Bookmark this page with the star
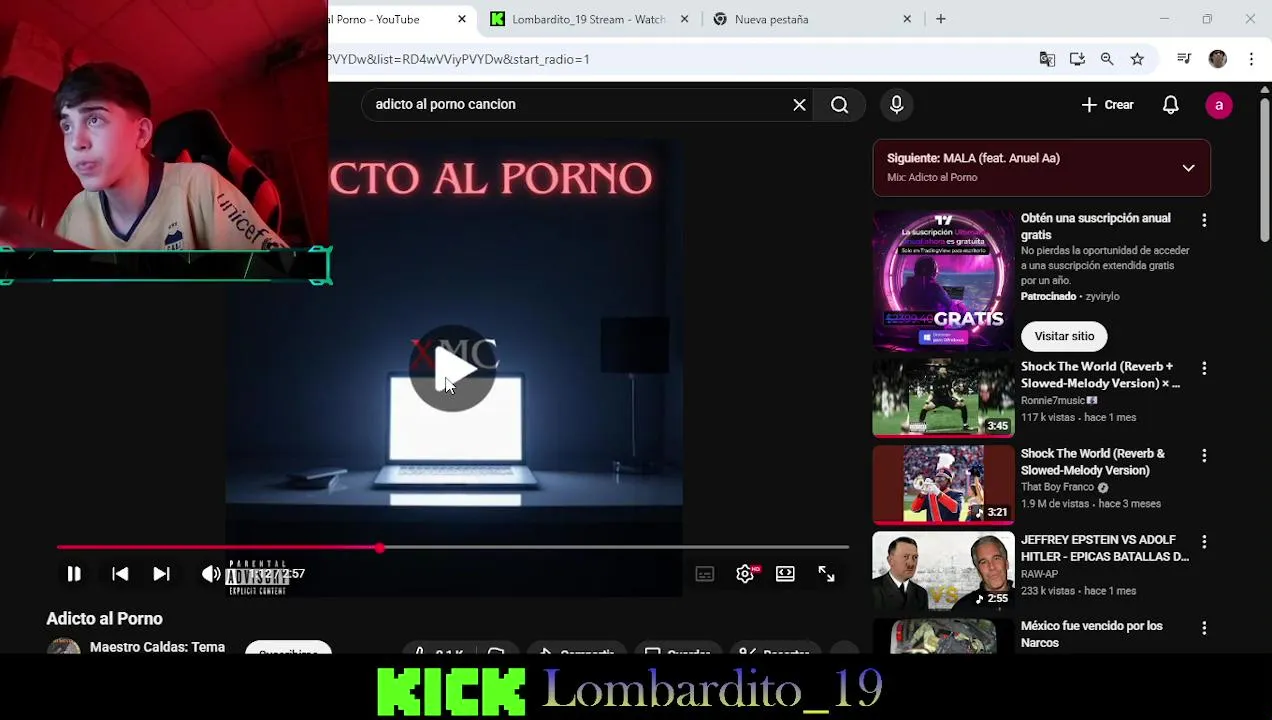The height and width of the screenshot is (720, 1272). pos(1137,59)
